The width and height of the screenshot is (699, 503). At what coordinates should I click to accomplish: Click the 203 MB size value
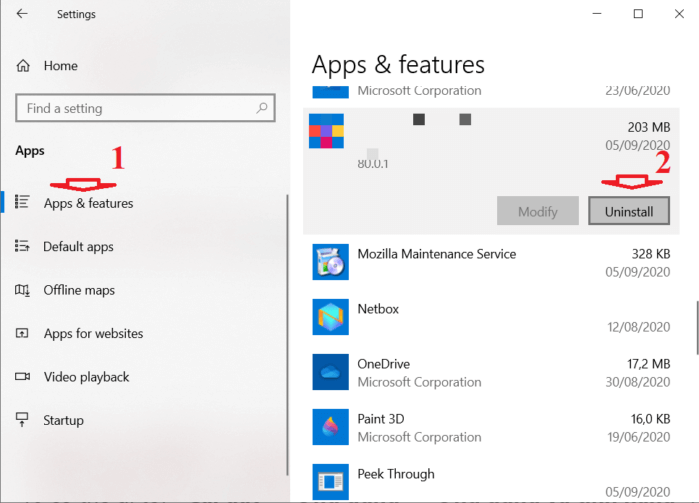tap(649, 128)
